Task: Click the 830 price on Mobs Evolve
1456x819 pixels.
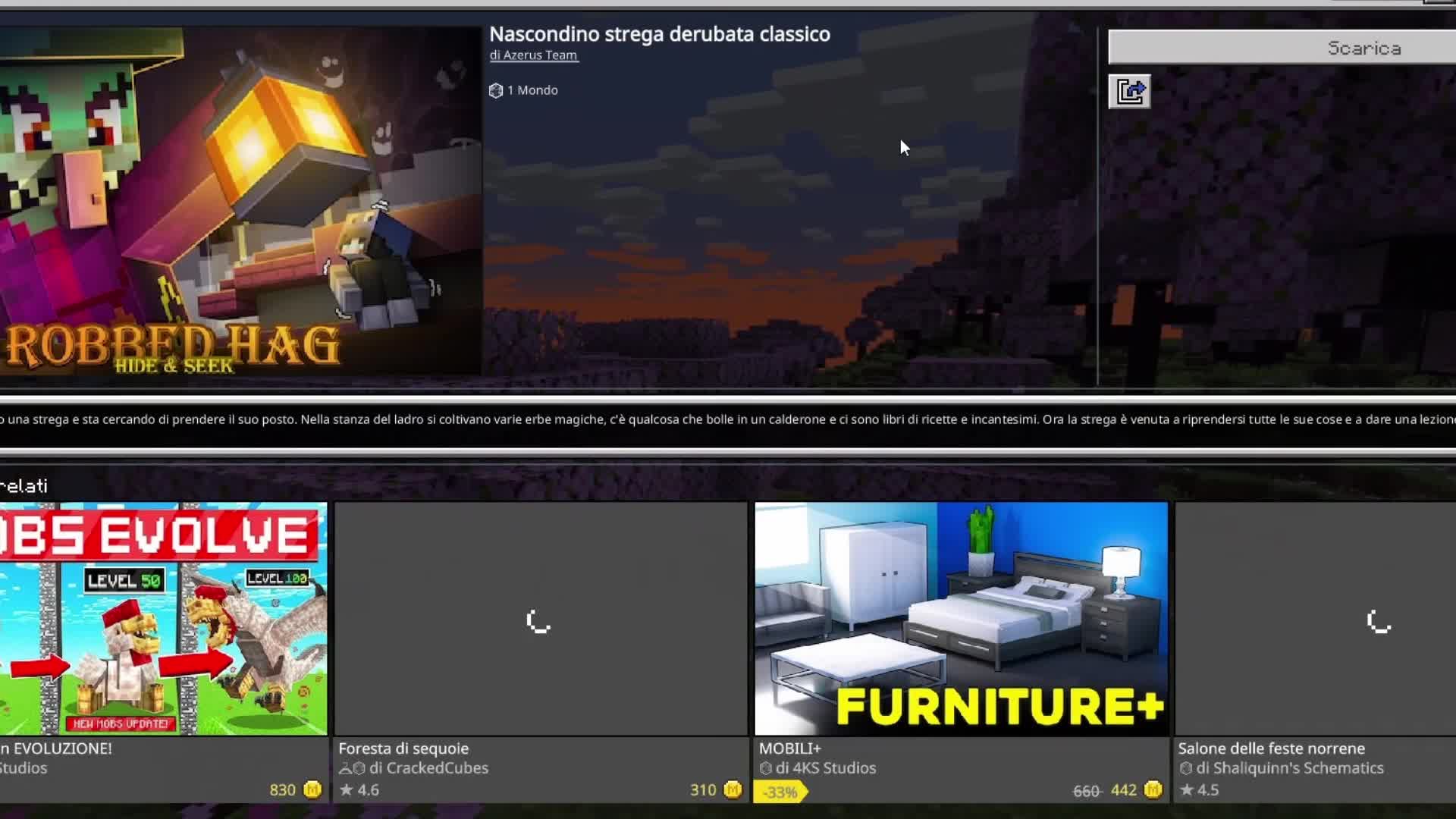Action: coord(282,790)
